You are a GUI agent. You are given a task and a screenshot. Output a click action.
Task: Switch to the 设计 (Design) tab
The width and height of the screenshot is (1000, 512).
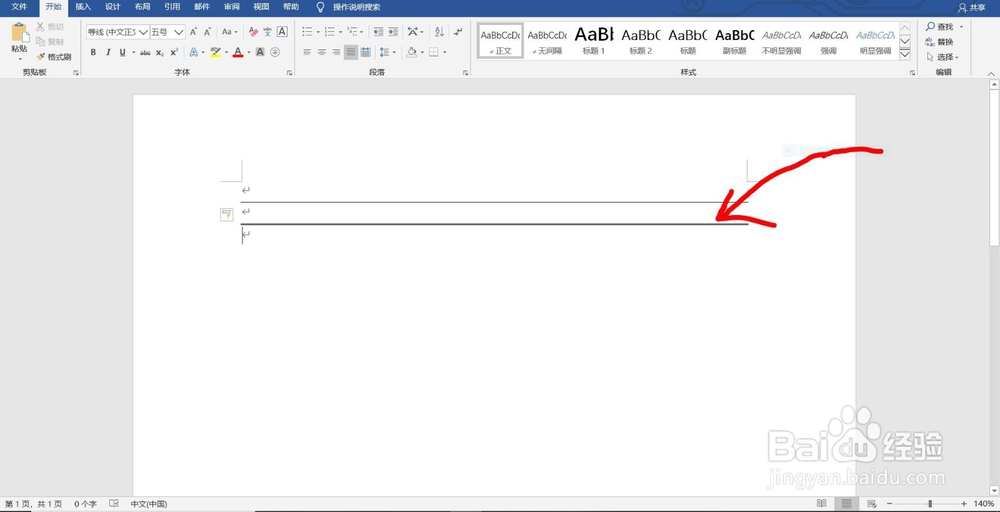(x=113, y=7)
